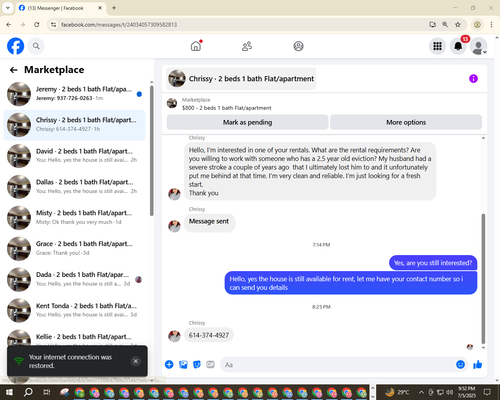The height and width of the screenshot is (400, 500).
Task: Open the Windows notification center icon
Action: click(x=487, y=392)
